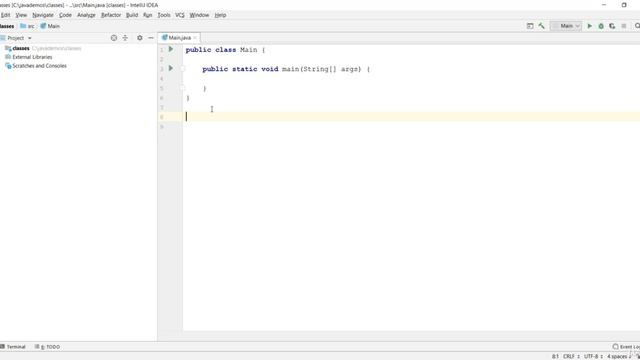Open the Edit menu
640x360 pixels.
[5, 15]
